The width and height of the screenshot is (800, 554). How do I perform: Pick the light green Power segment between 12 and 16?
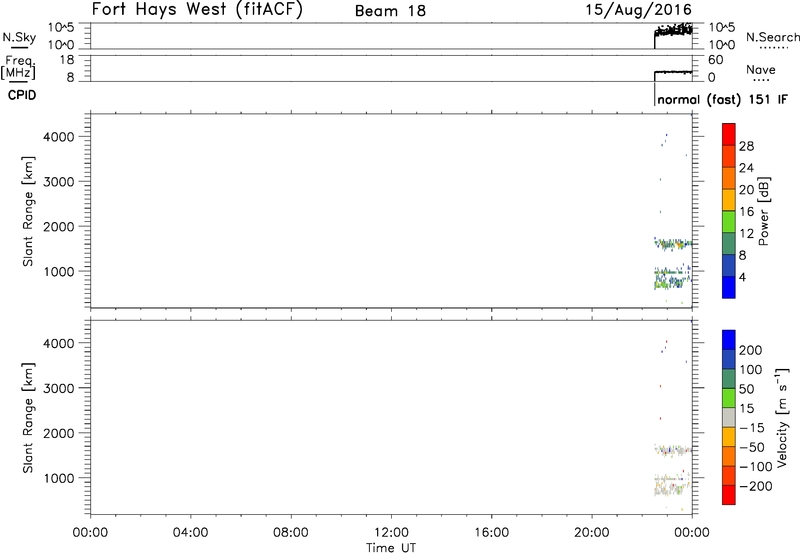point(729,221)
